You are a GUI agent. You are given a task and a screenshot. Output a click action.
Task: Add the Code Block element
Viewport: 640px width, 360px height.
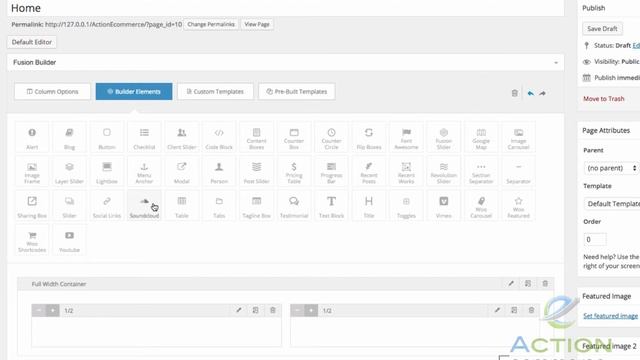pyautogui.click(x=219, y=138)
